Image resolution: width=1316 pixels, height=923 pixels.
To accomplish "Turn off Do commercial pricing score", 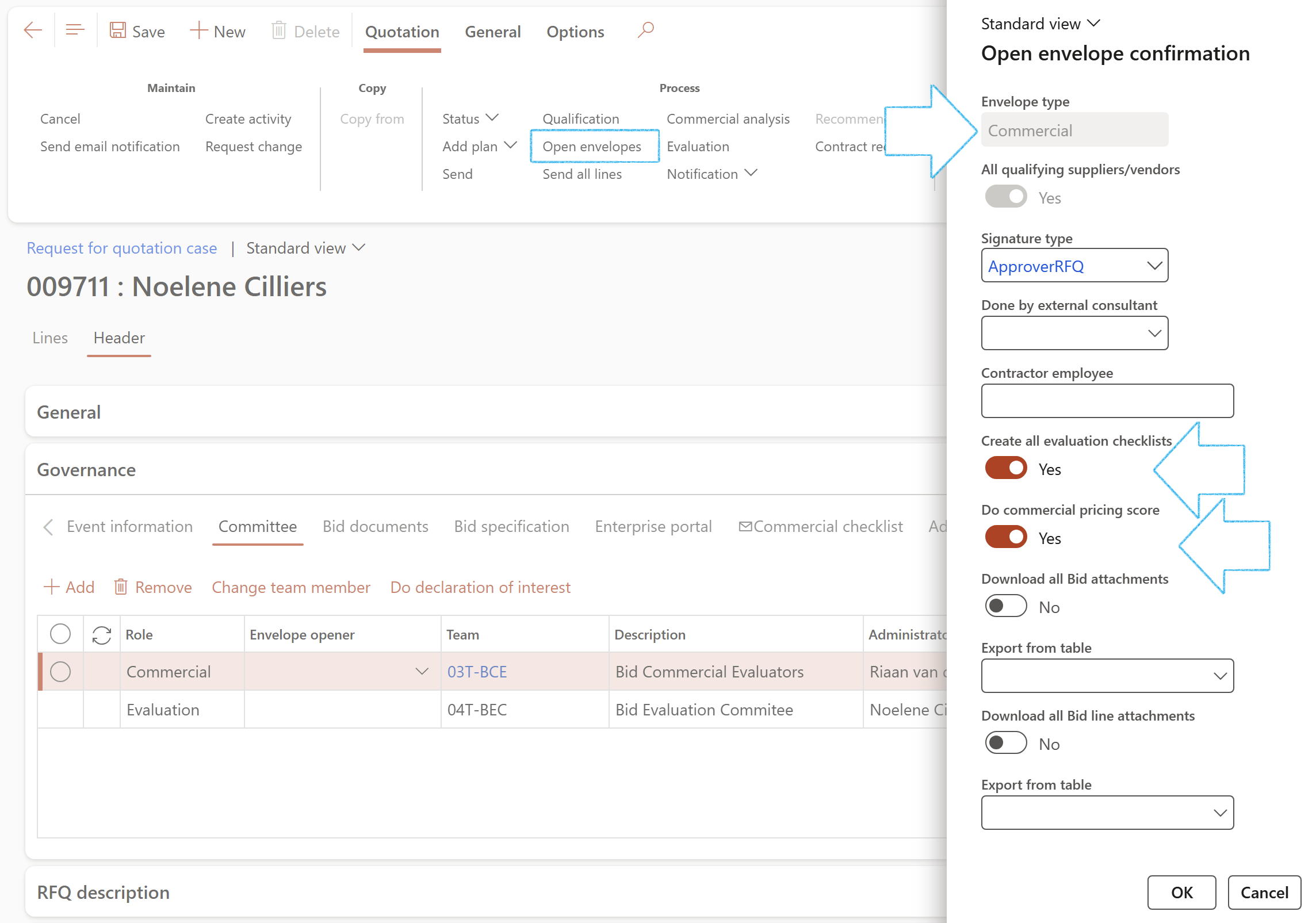I will [1006, 538].
